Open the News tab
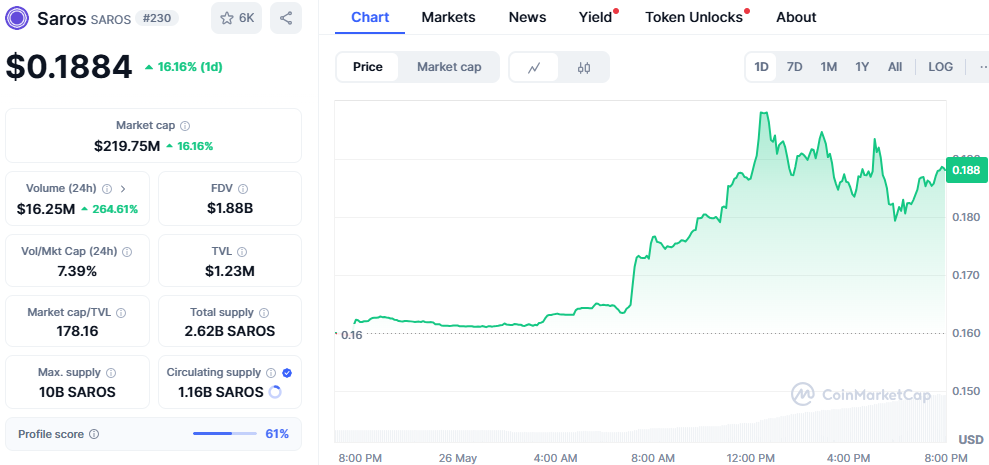 [x=527, y=18]
